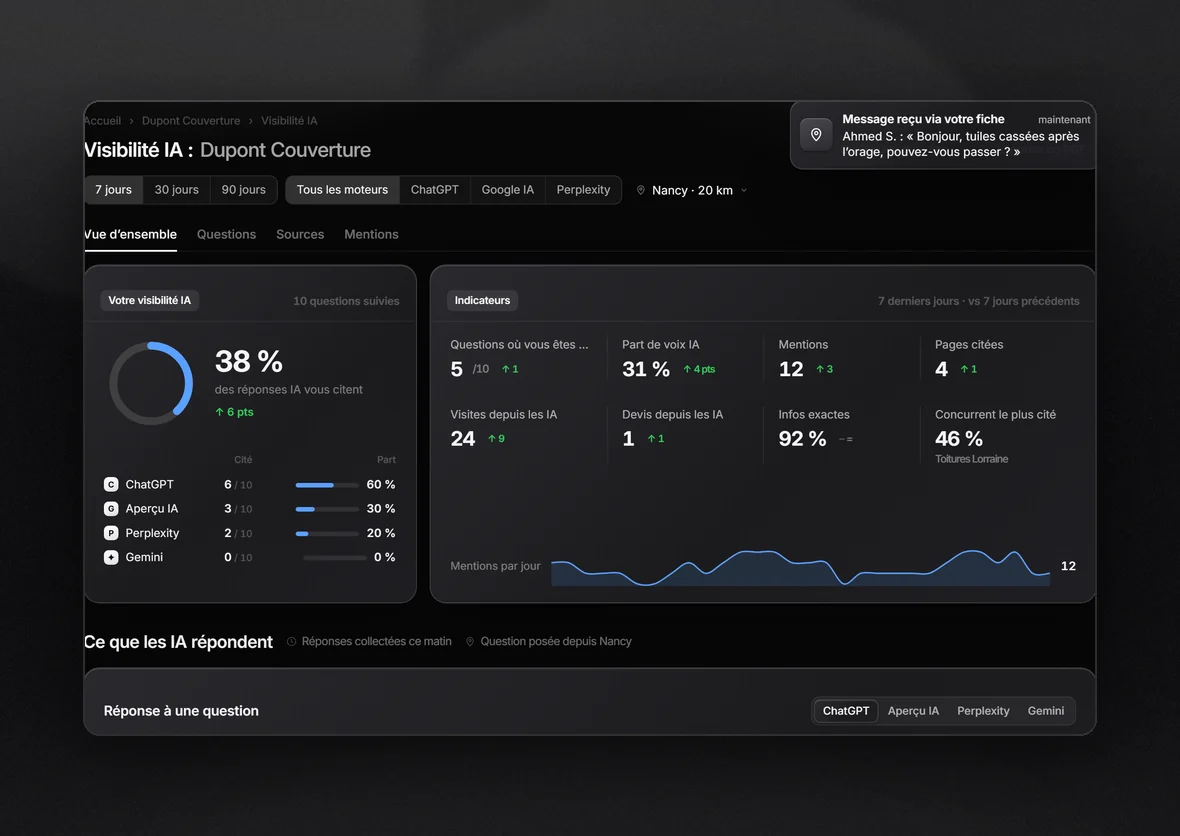1180x836 pixels.
Task: Open the message notification from Ahmed S.
Action: coord(943,135)
